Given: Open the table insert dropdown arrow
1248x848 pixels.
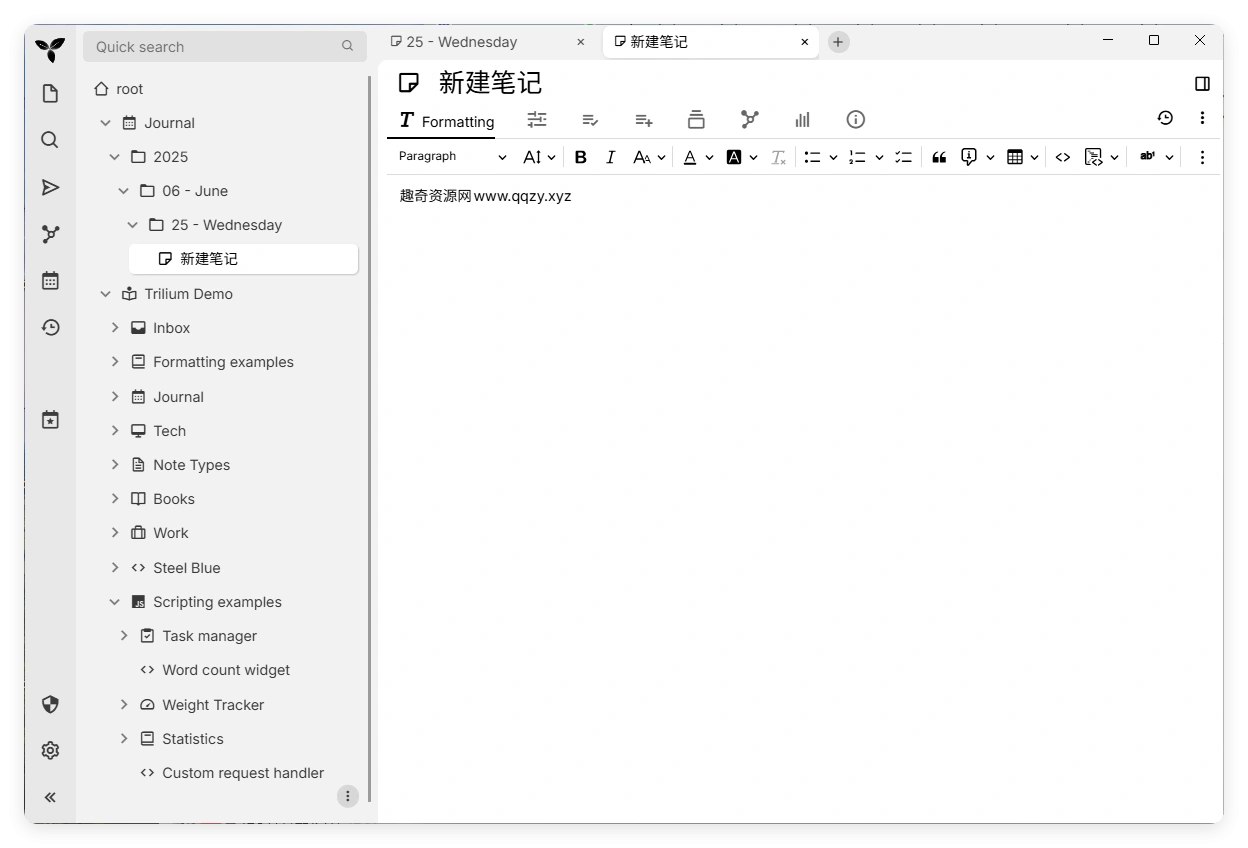Looking at the screenshot, I should click(1035, 157).
